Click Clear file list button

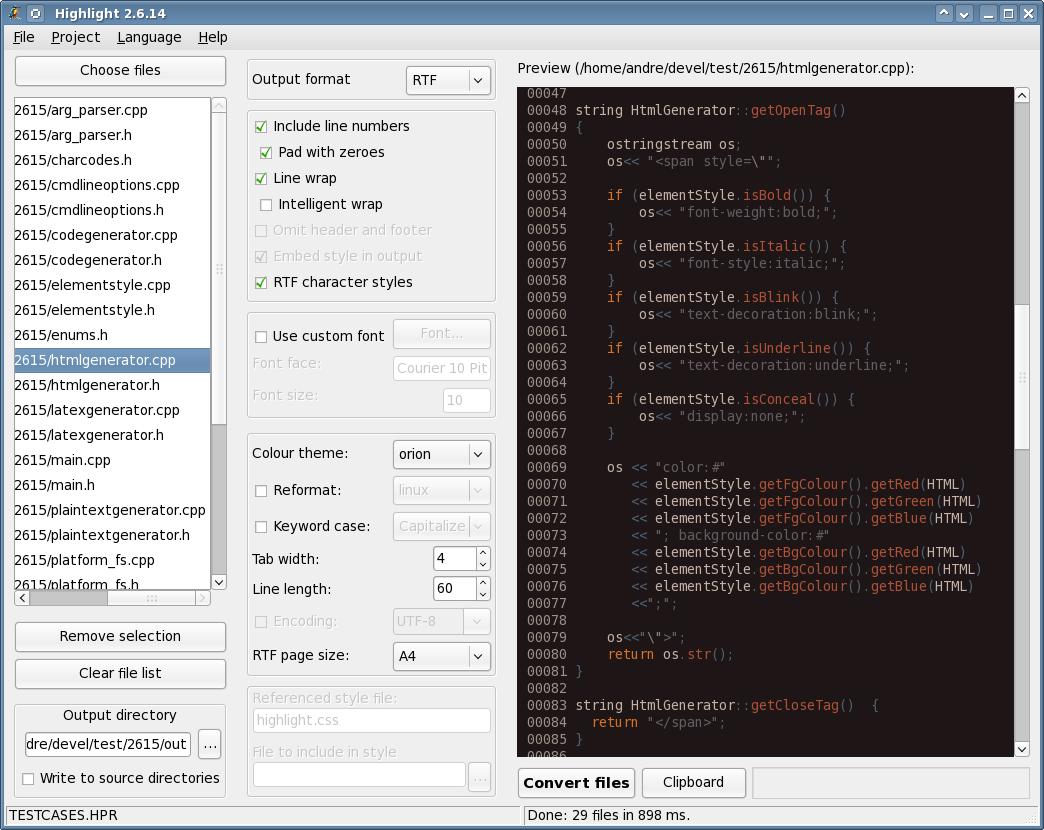(x=120, y=674)
